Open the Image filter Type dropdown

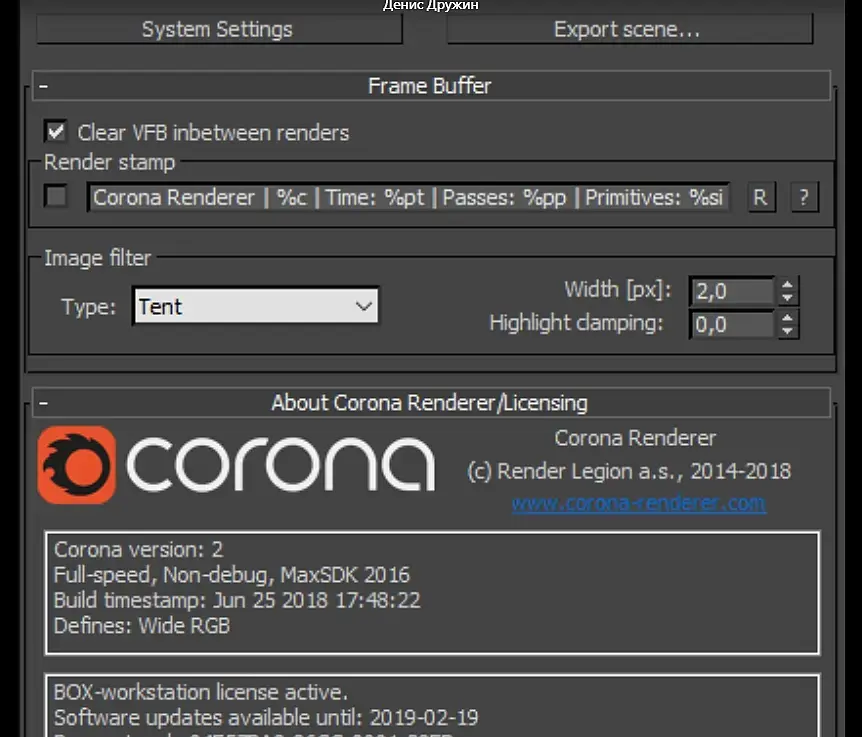point(256,306)
